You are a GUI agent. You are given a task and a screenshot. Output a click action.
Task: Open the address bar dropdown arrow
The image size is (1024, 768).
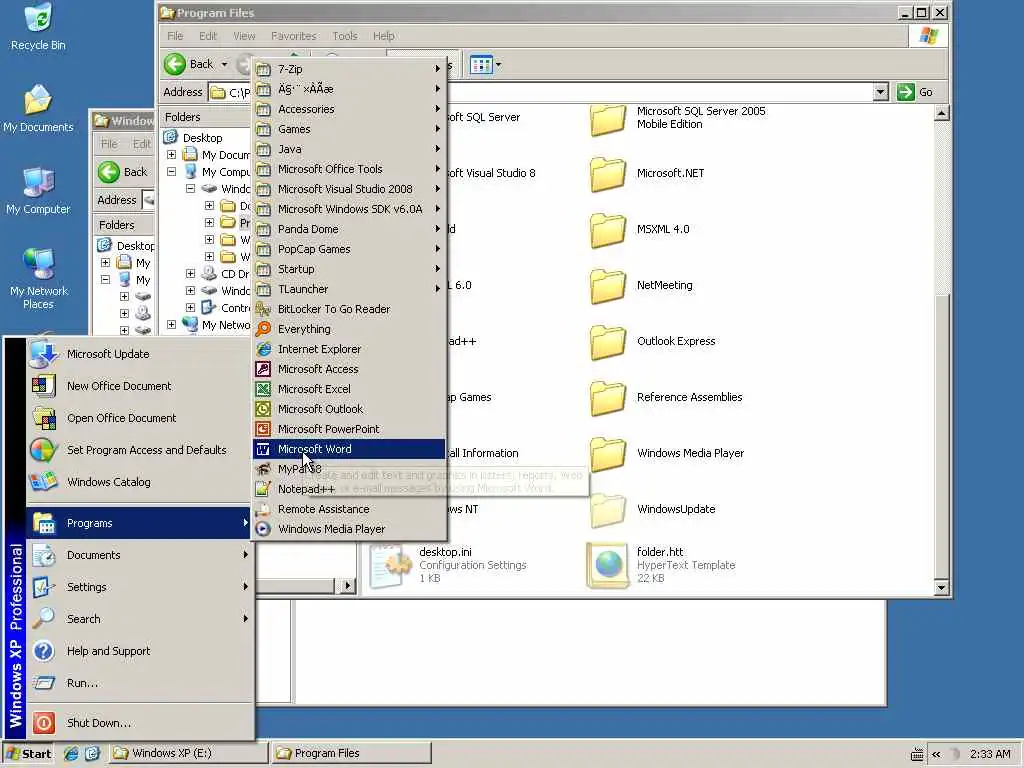coord(880,92)
